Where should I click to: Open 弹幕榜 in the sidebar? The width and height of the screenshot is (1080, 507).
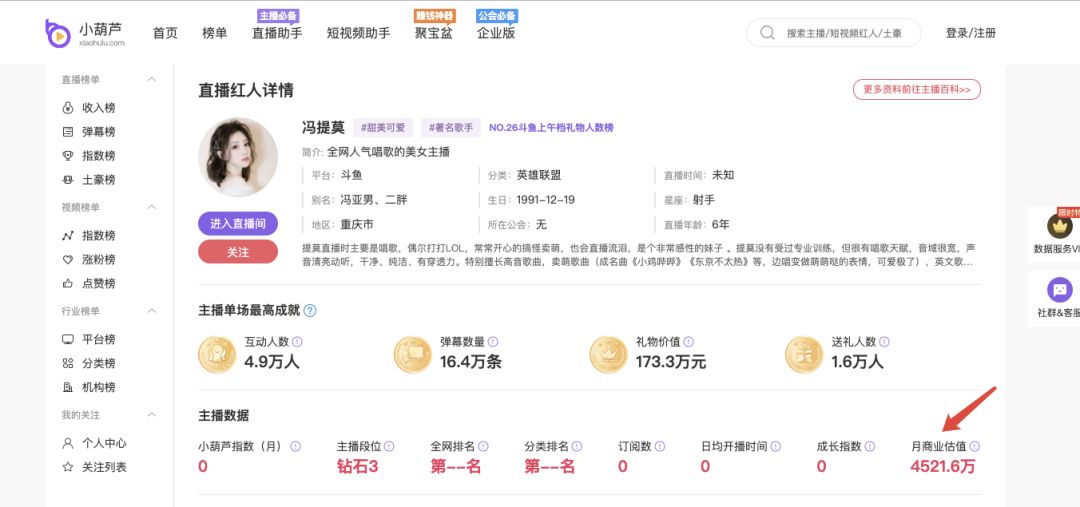pos(98,132)
